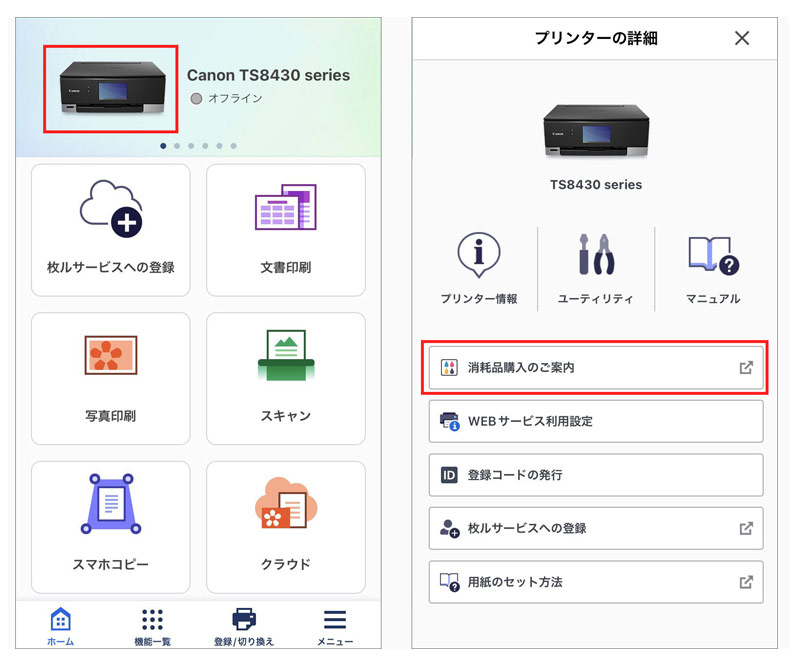Click 消耗品購入のご案内 button
The height and width of the screenshot is (664, 800).
595,368
